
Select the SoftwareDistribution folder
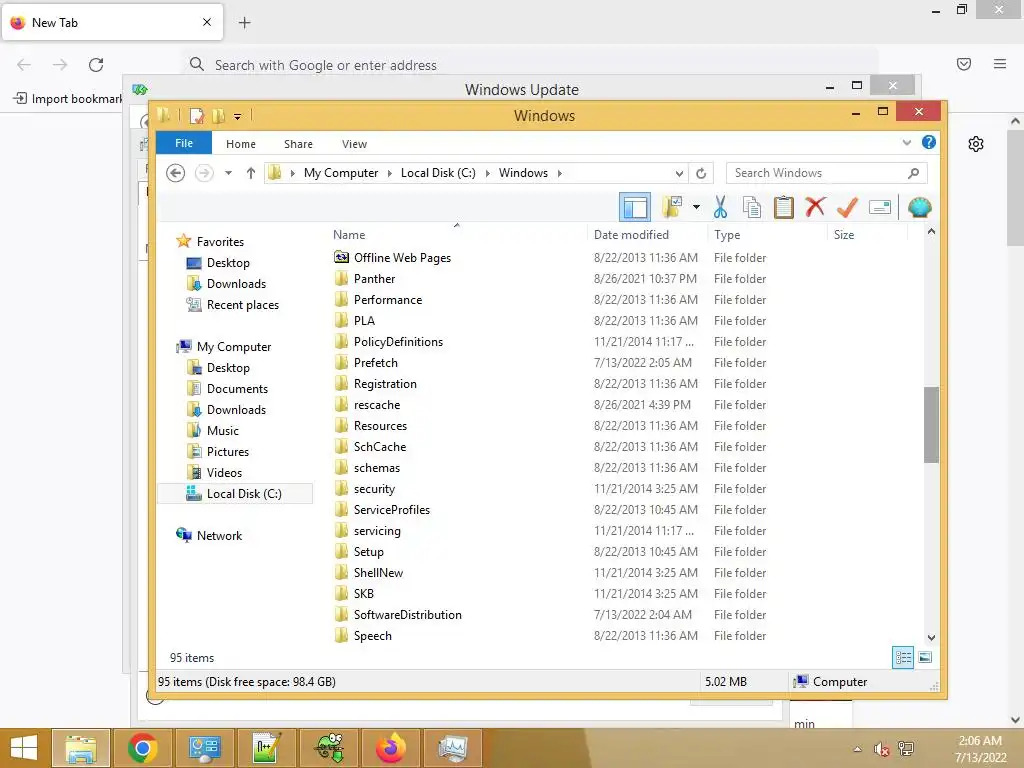[407, 615]
